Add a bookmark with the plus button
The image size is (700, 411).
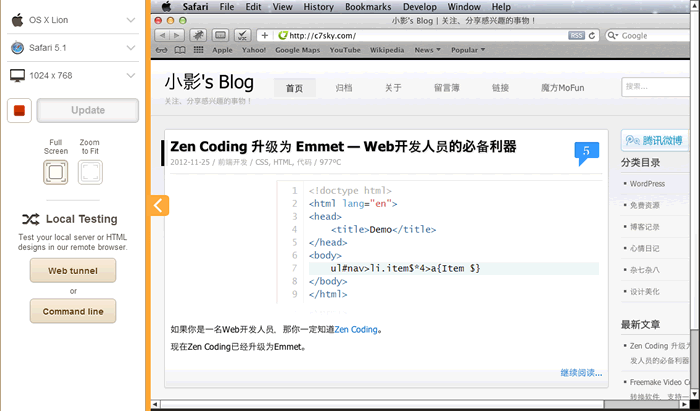265,36
